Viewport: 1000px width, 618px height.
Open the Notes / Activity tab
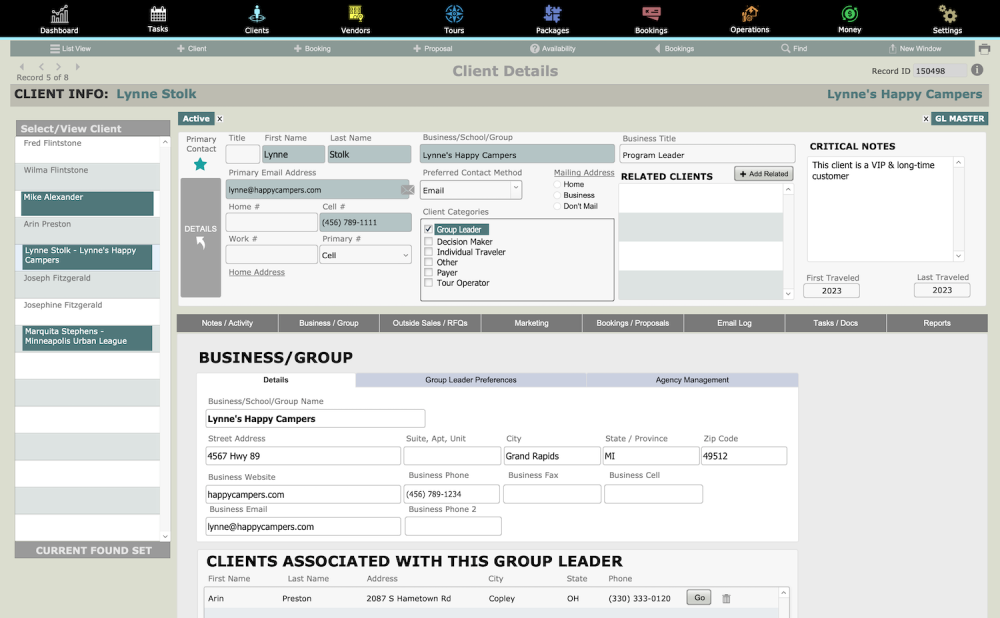coord(227,323)
